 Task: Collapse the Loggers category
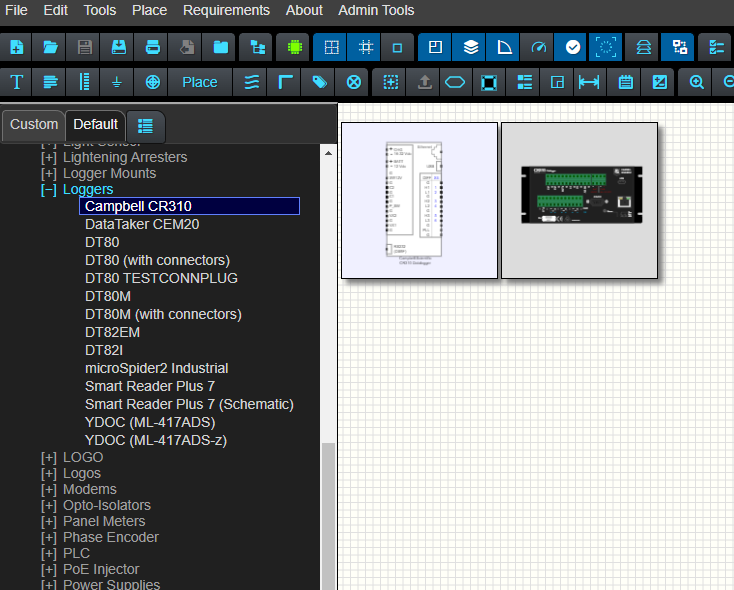click(x=49, y=190)
